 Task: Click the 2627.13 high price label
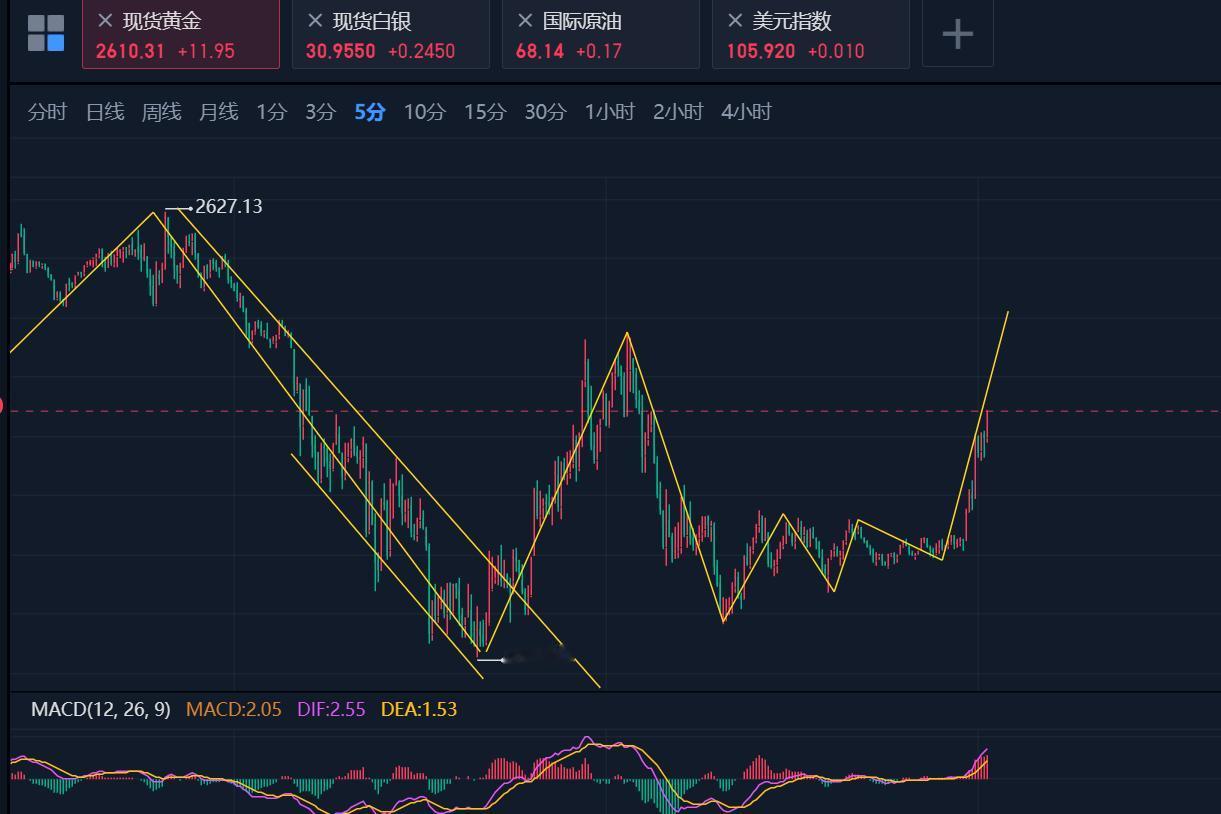(229, 206)
